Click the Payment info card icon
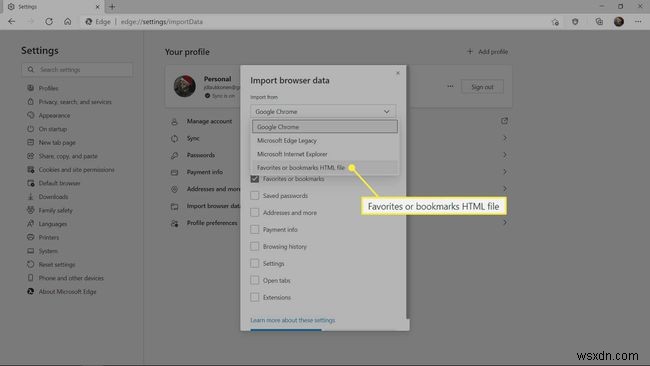 [175, 172]
